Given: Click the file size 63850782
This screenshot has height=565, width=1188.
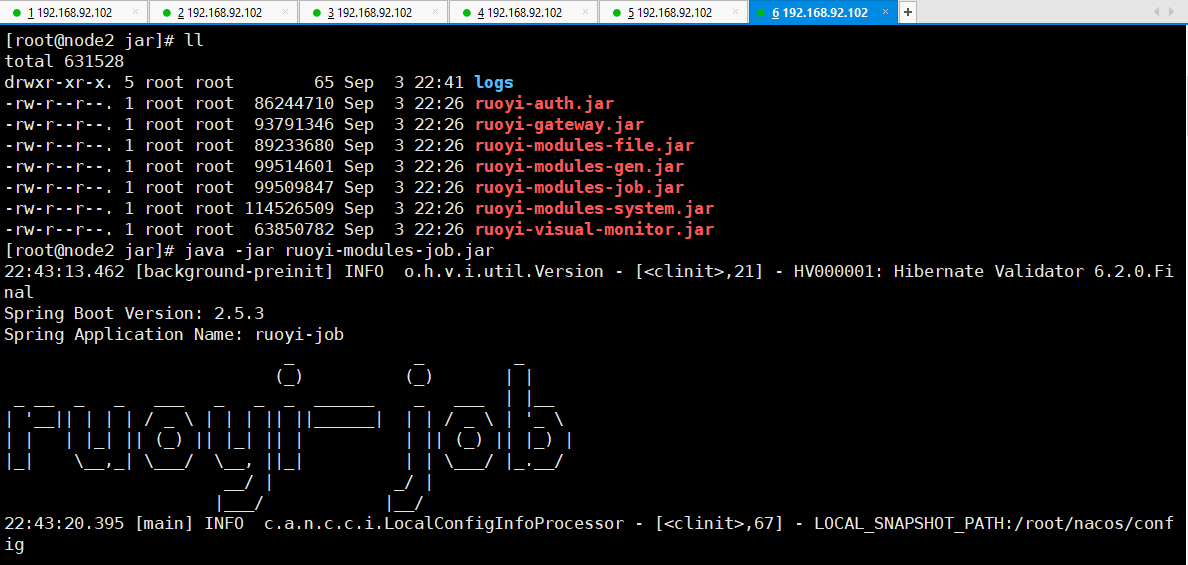Looking at the screenshot, I should pyautogui.click(x=295, y=229).
